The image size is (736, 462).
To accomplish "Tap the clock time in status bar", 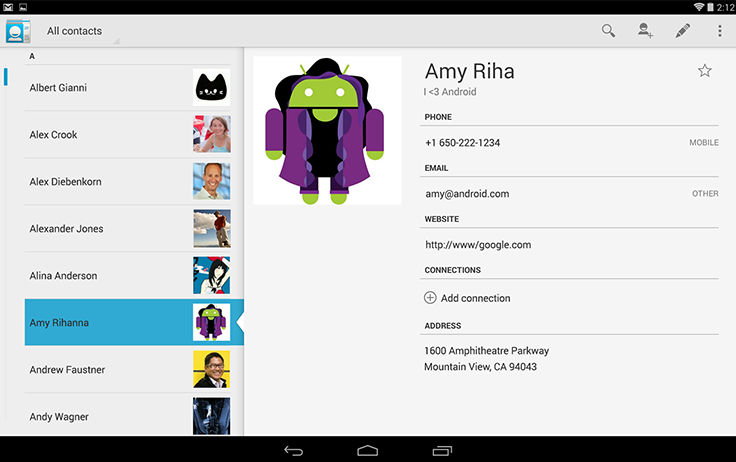I will [726, 7].
